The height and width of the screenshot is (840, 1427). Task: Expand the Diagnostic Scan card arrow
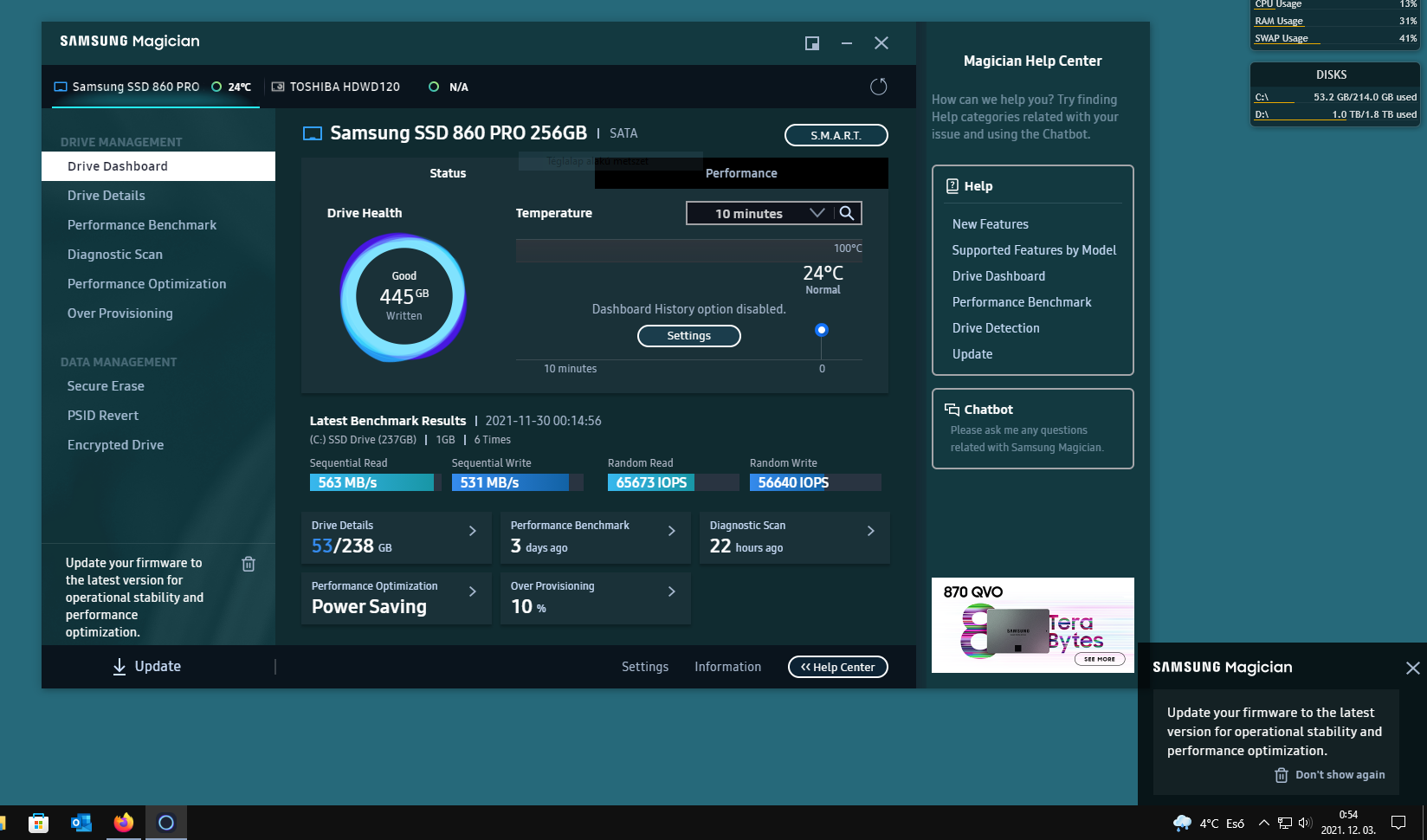click(x=871, y=531)
